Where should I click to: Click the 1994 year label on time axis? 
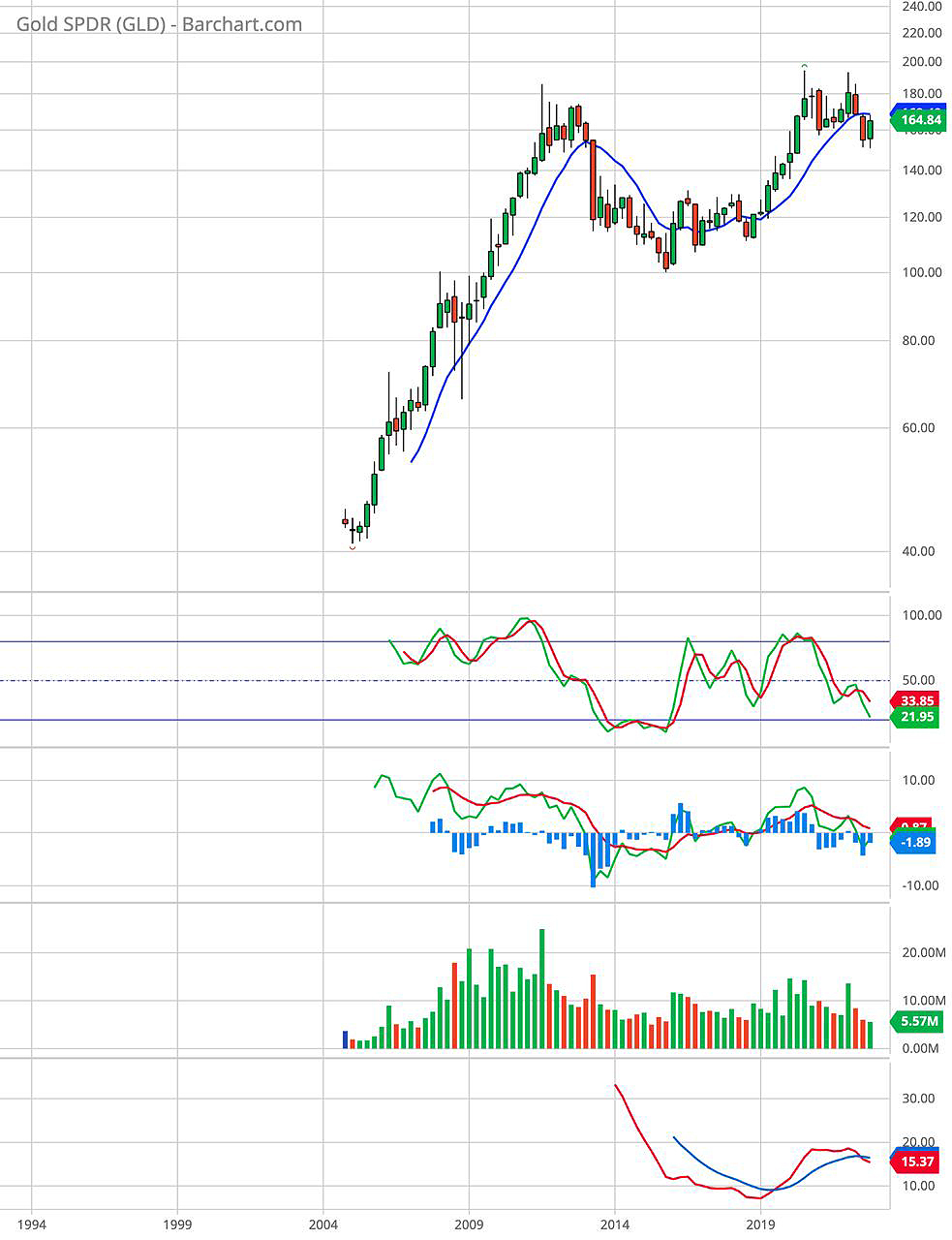pyautogui.click(x=32, y=1223)
